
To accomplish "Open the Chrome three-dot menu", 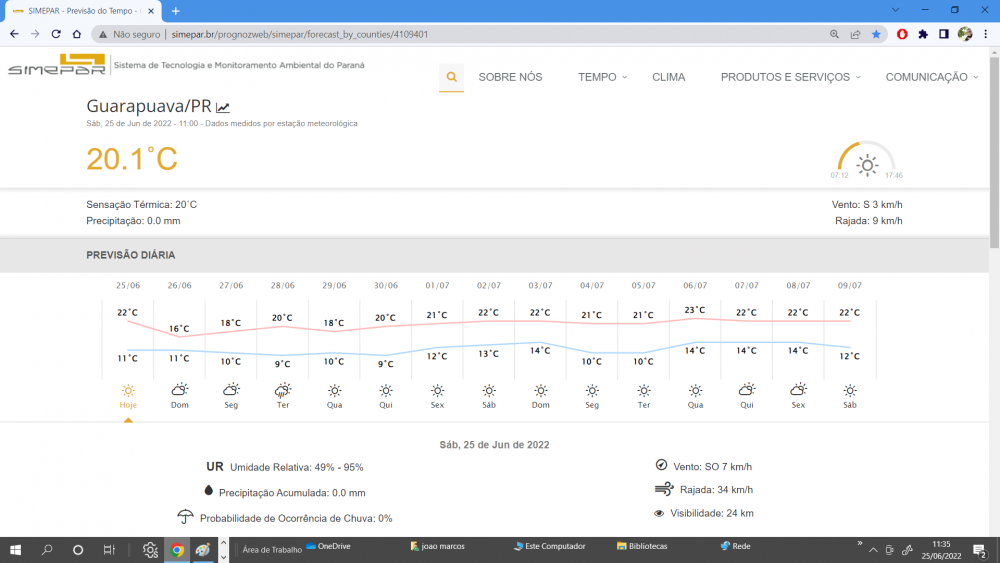I will 986,34.
